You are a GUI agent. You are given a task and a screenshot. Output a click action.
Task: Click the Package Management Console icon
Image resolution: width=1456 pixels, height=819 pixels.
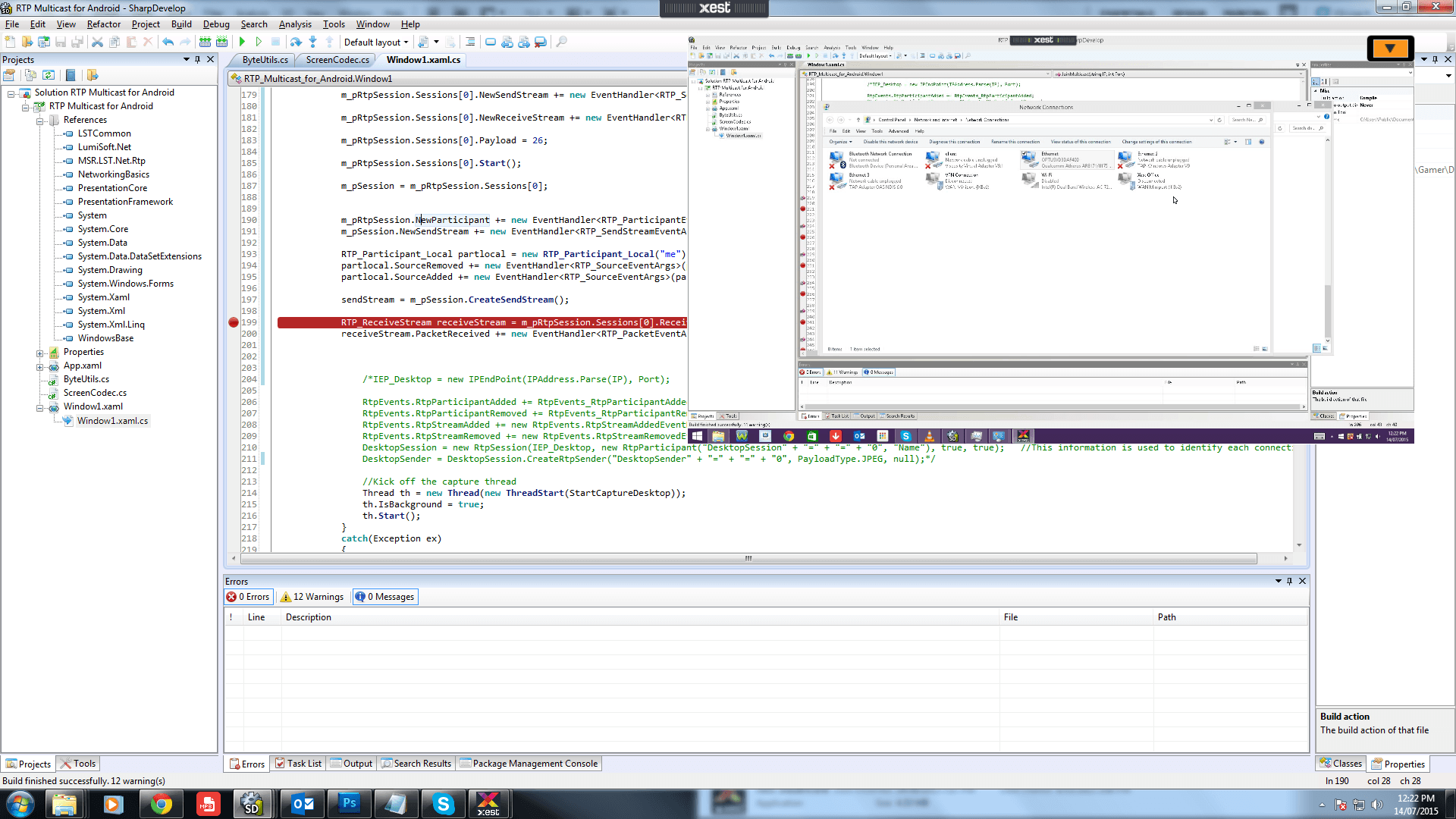(x=467, y=763)
